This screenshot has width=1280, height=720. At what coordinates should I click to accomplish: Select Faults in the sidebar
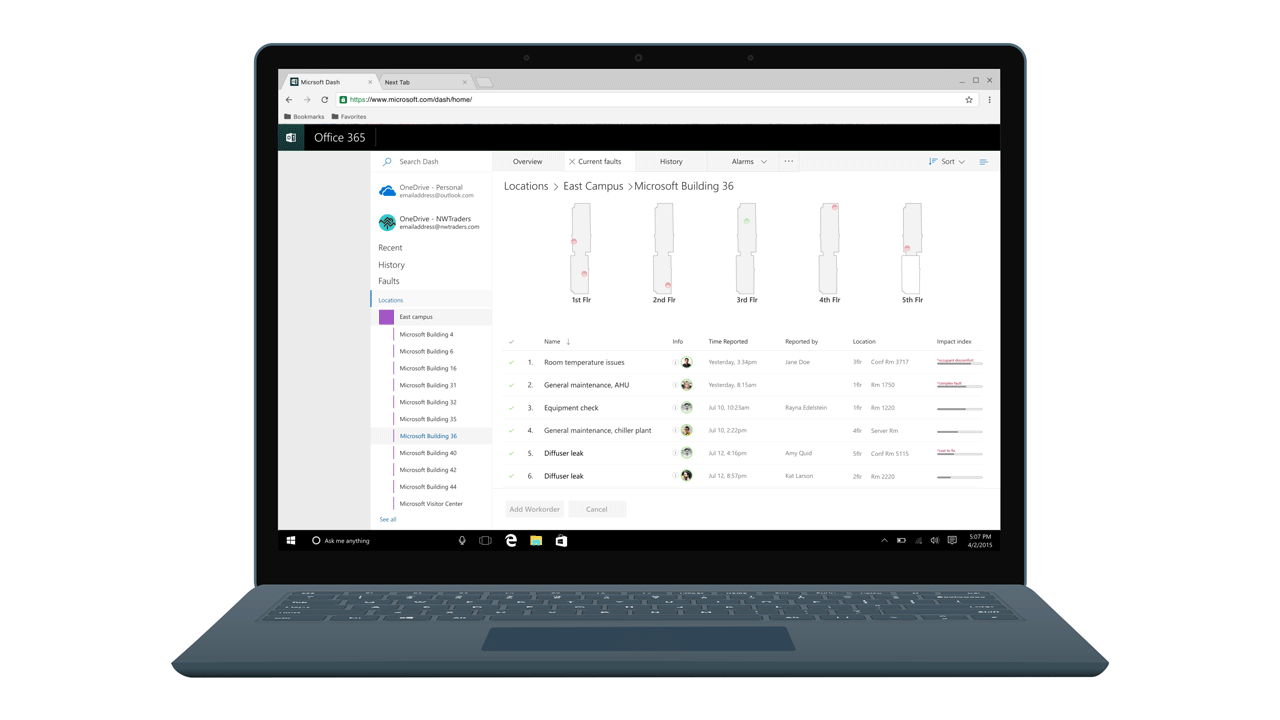click(389, 281)
